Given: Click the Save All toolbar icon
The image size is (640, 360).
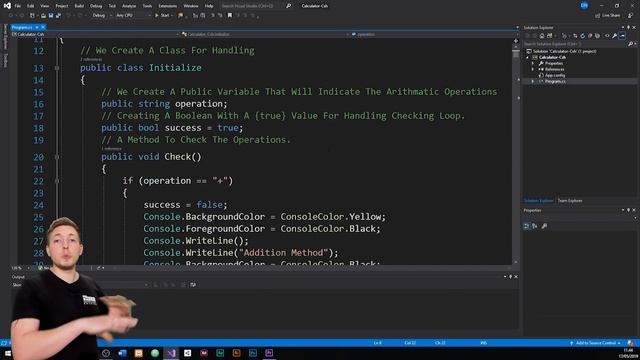Looking at the screenshot, I should tap(58, 16).
